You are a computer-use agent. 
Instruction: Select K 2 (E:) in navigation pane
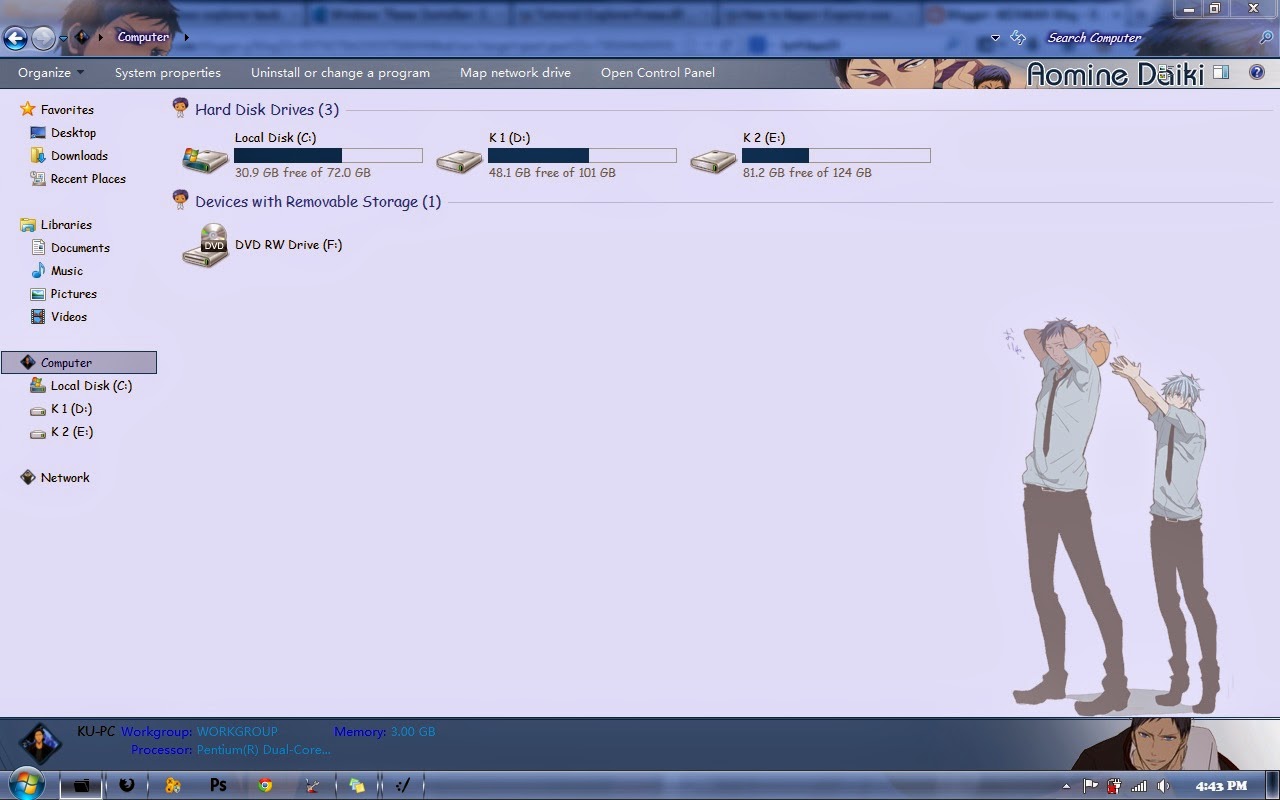72,432
